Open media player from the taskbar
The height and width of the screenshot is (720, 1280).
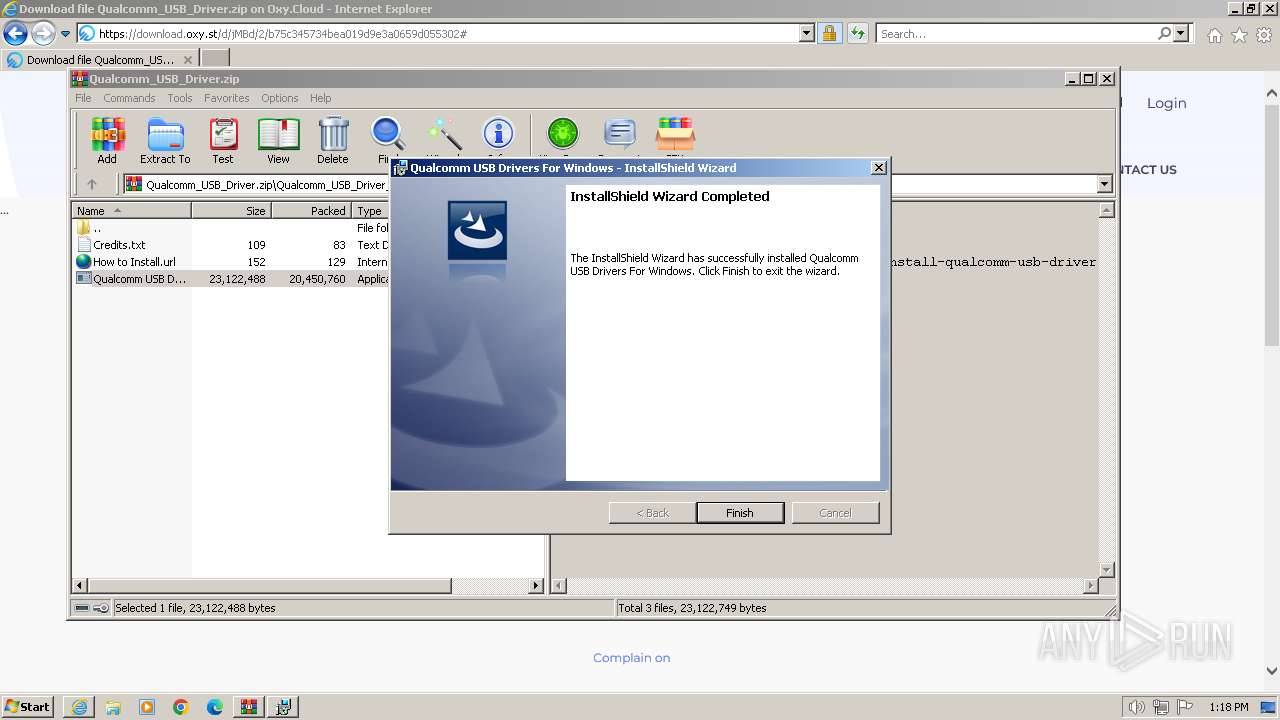click(147, 707)
